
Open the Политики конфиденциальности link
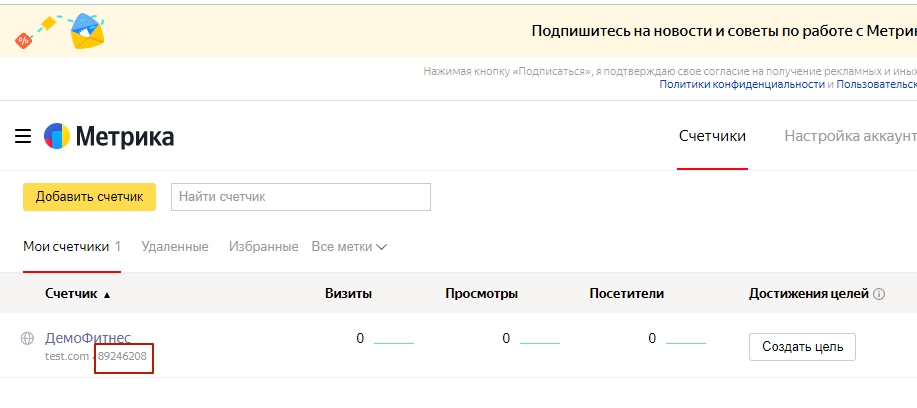(742, 84)
